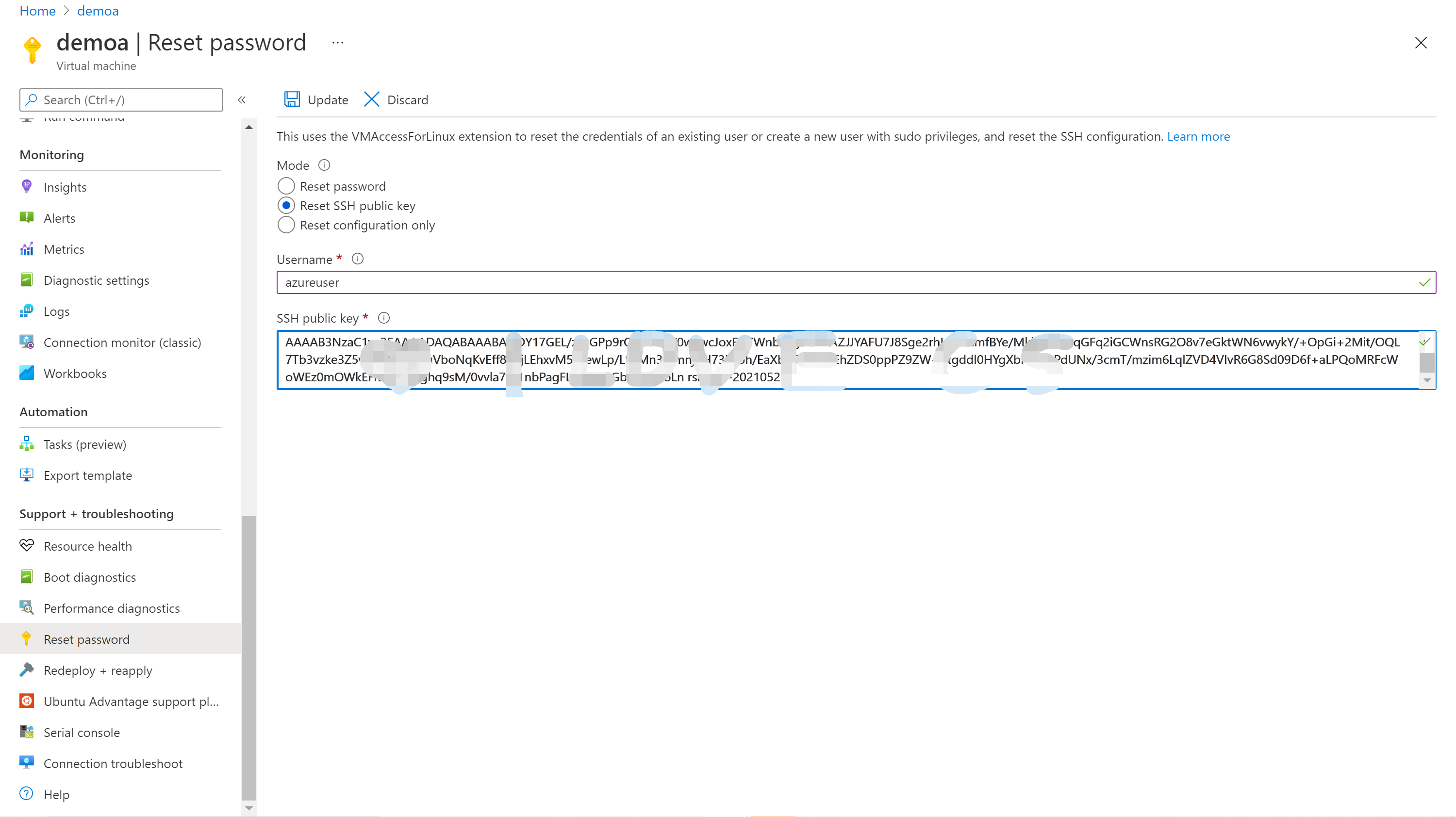Select Reset configuration only radio button
Screen dimensions: 1456x817
coord(286,225)
